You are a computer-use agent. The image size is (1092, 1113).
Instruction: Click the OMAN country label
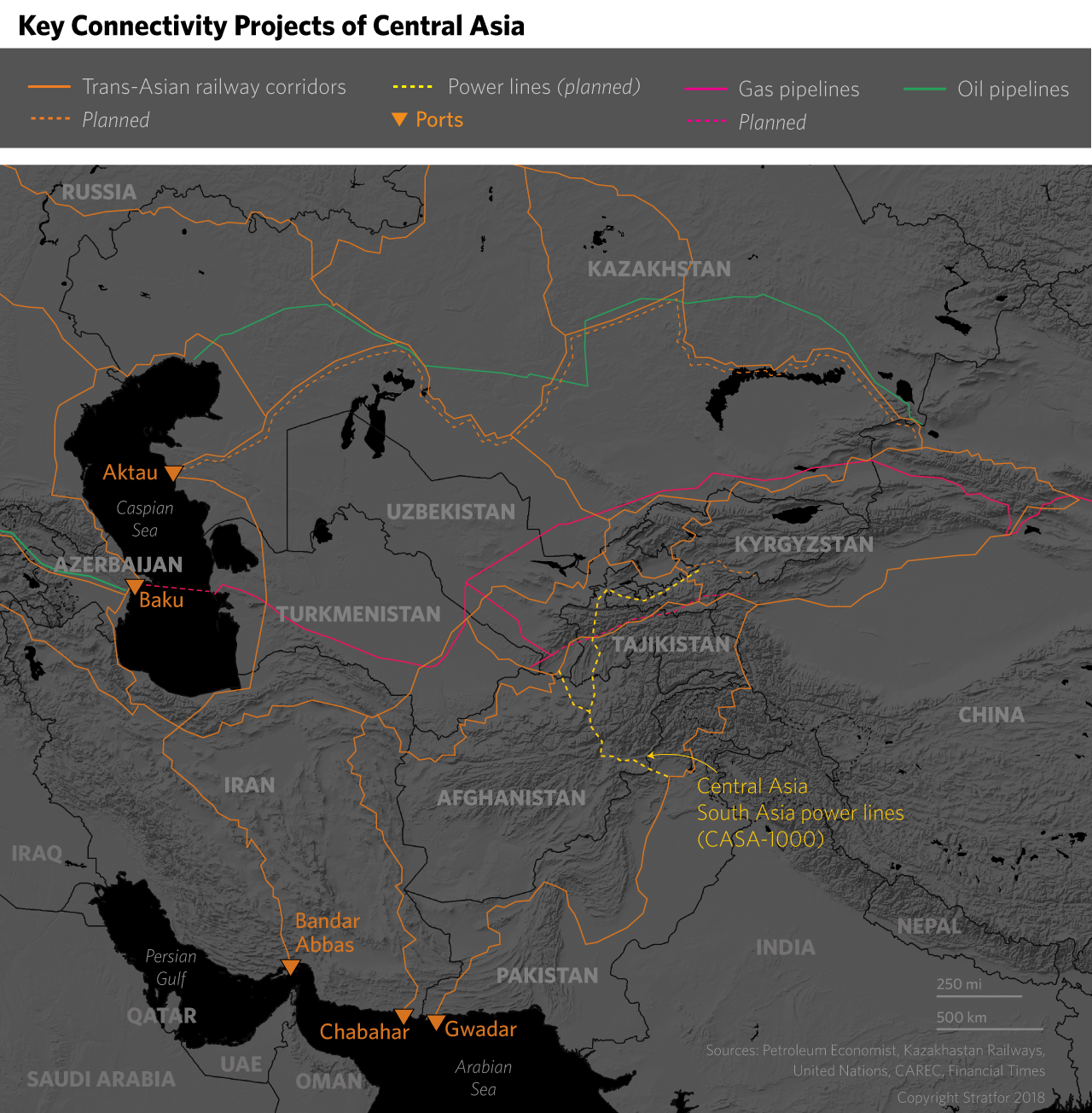point(328,1081)
